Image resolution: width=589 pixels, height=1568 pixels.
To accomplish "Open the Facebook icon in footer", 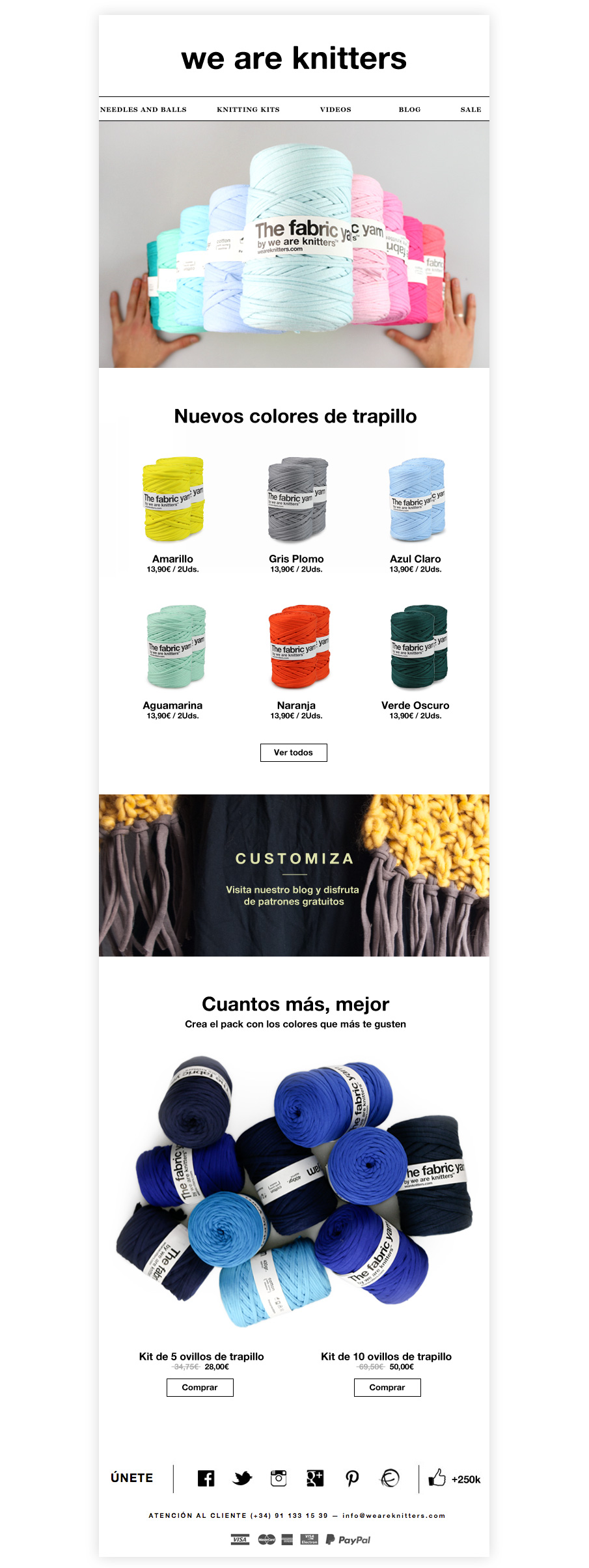I will (206, 1478).
